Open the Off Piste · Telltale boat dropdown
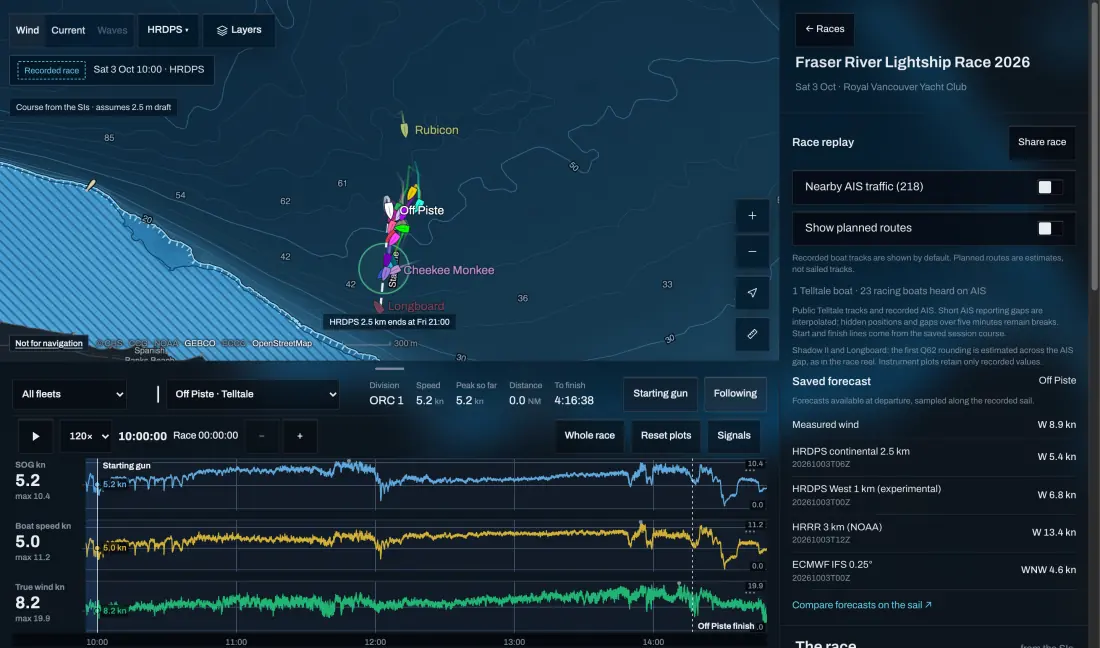1100x648 pixels. [x=253, y=394]
